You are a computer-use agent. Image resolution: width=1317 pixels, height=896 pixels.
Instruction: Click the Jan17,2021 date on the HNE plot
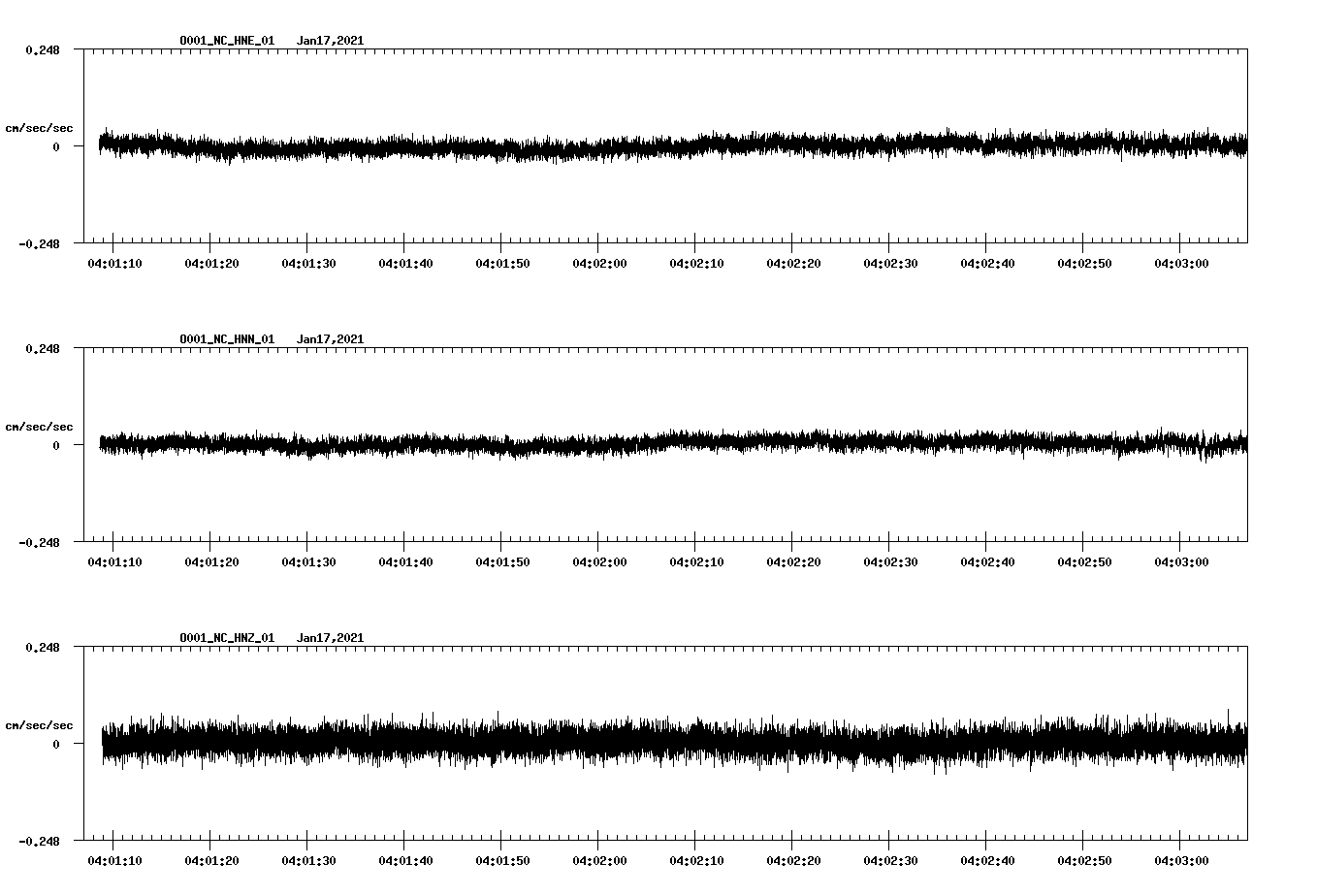(x=331, y=41)
